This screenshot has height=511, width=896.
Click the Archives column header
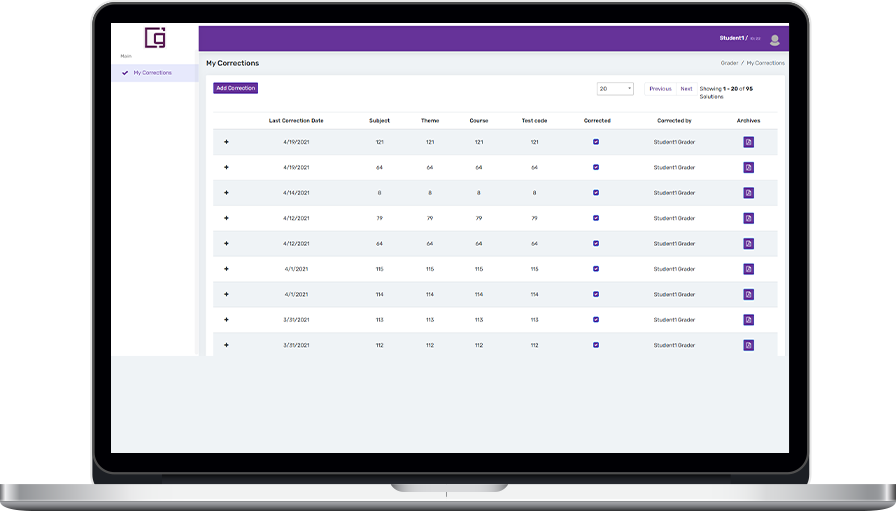pyautogui.click(x=748, y=121)
